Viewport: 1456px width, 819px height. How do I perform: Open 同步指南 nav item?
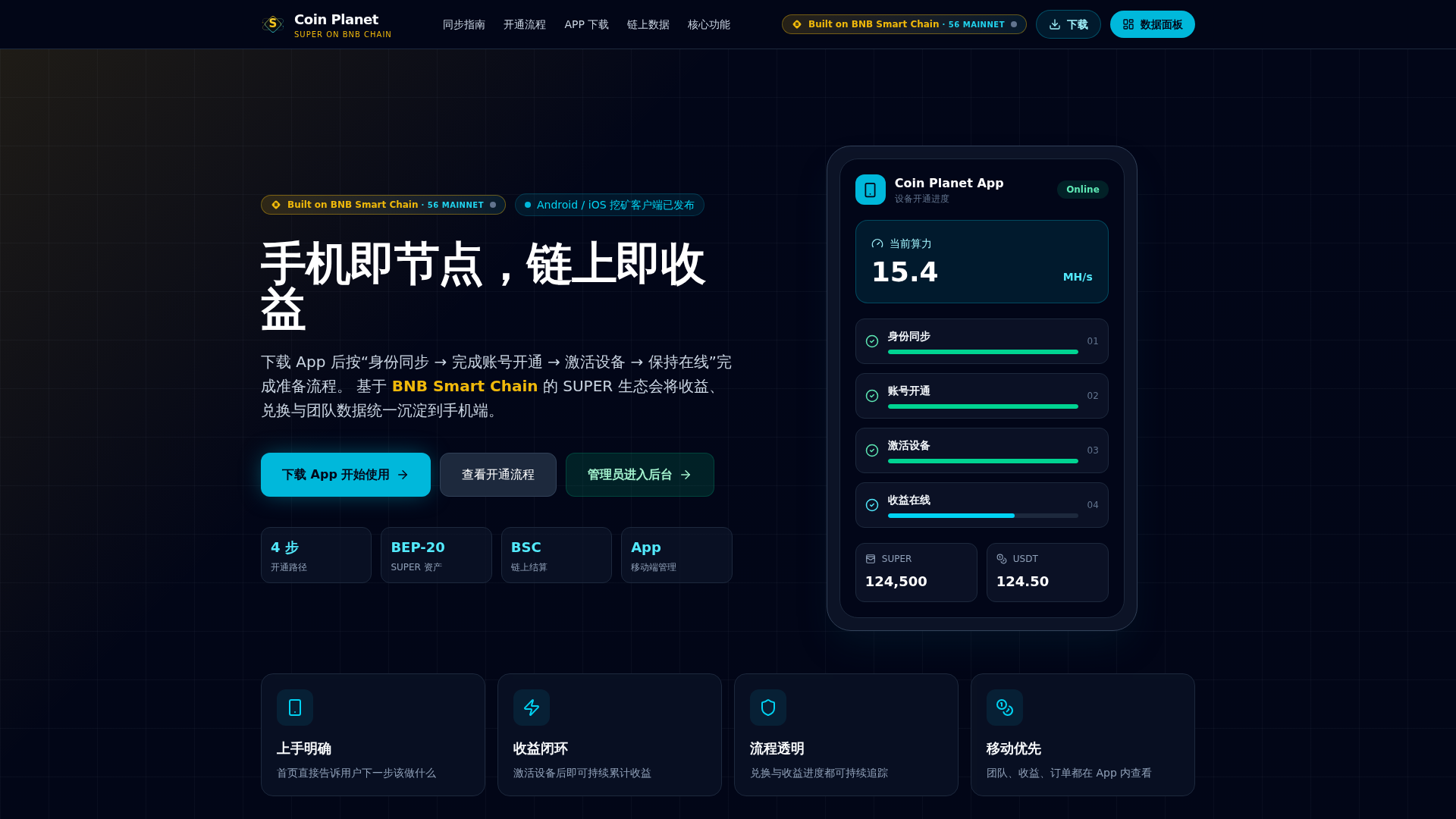[x=464, y=24]
